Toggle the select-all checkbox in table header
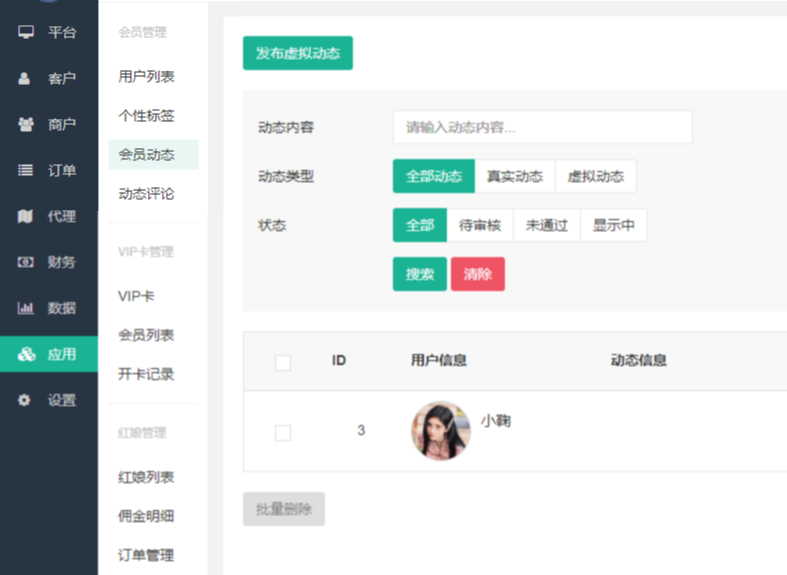 click(283, 362)
